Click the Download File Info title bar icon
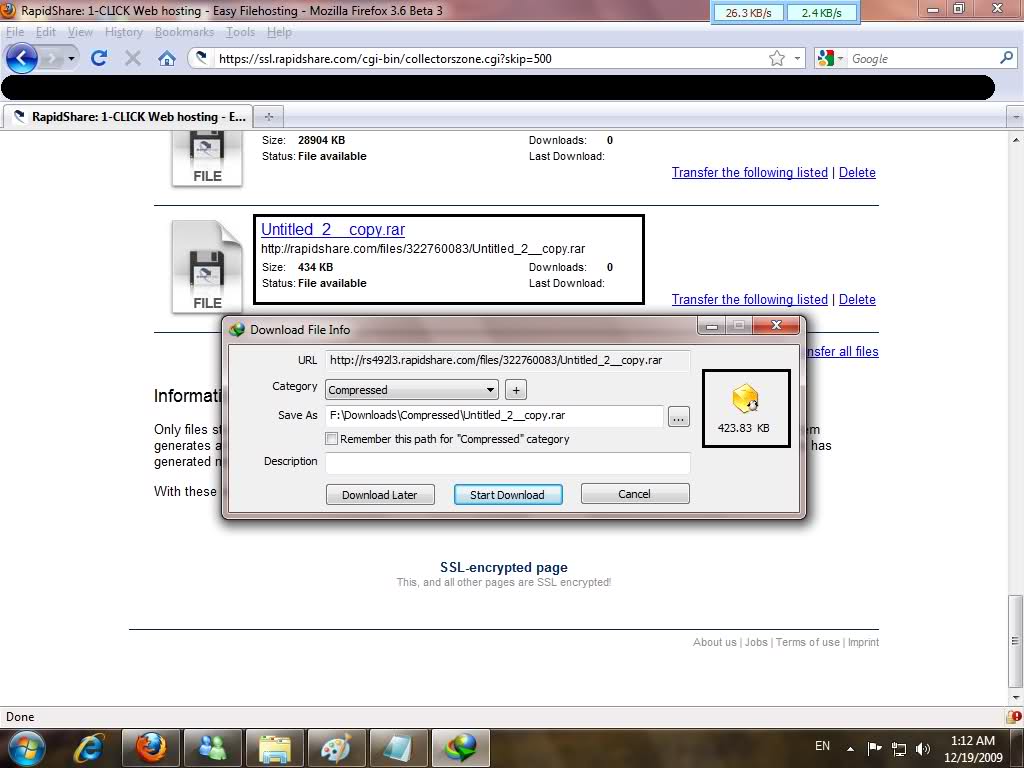This screenshot has width=1024, height=768. pos(236,330)
